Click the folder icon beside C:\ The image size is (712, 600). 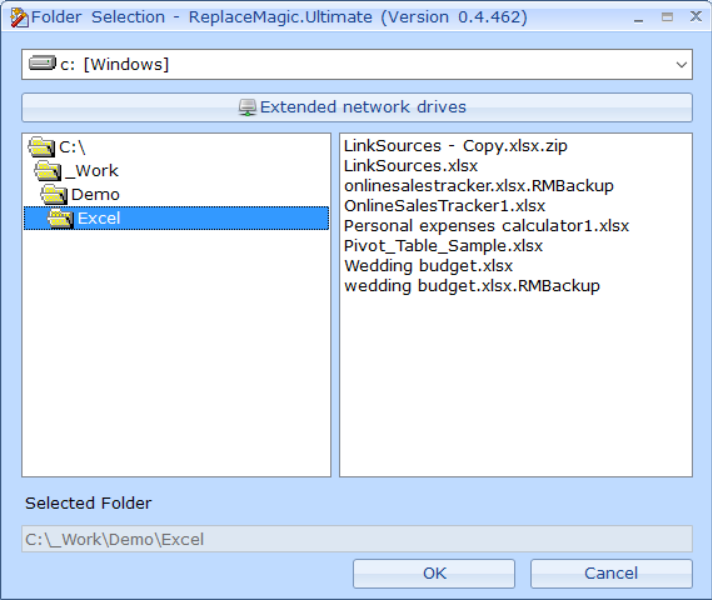click(x=41, y=147)
